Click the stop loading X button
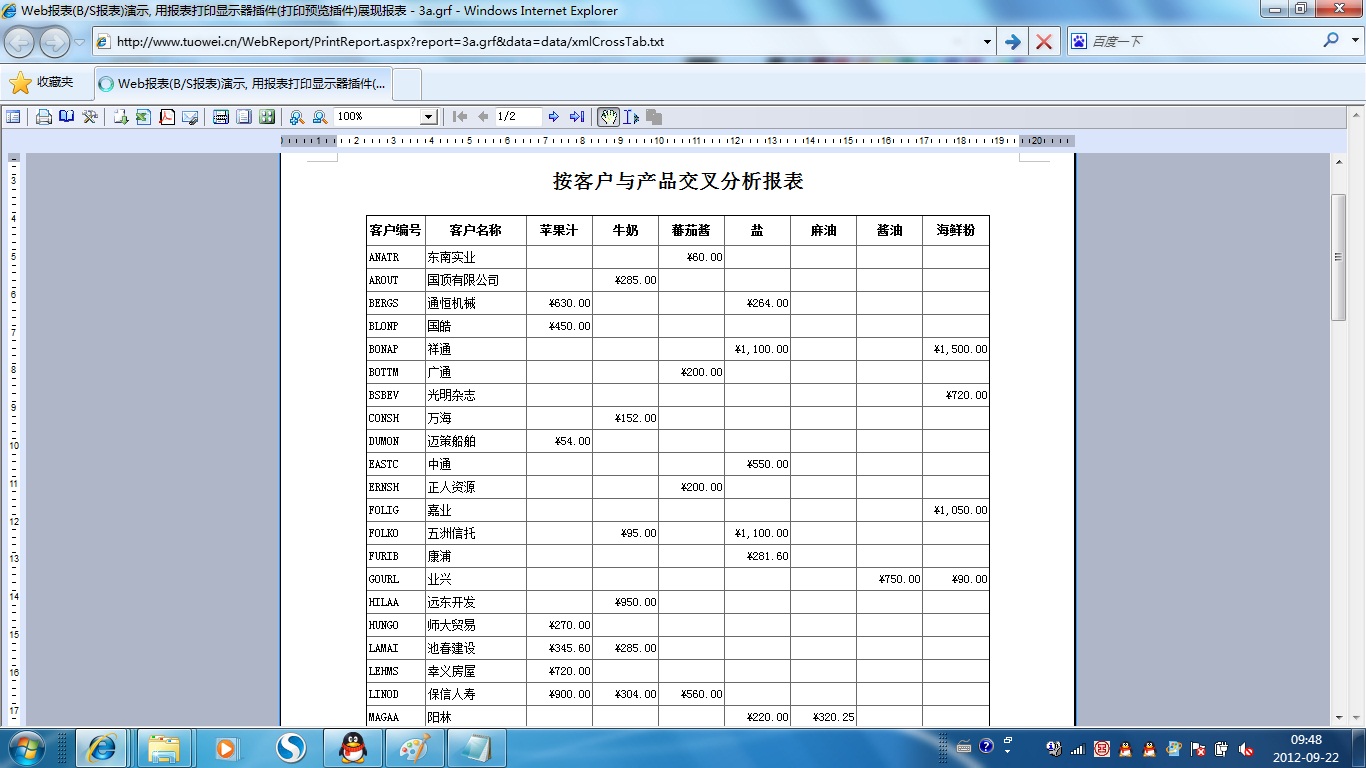Screen dimensions: 1366x768 pyautogui.click(x=1044, y=42)
